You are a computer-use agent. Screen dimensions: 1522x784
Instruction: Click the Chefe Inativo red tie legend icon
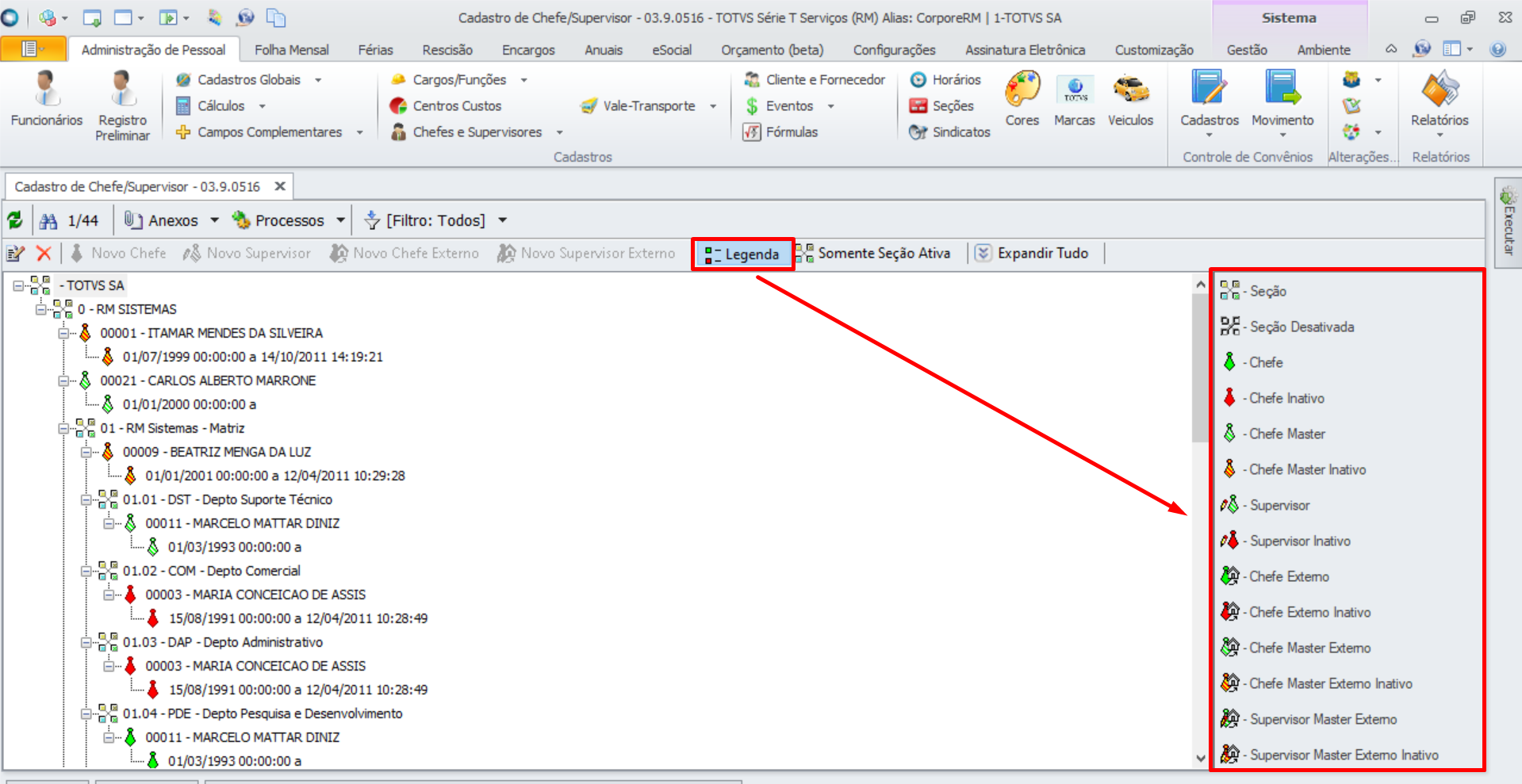(x=1229, y=398)
